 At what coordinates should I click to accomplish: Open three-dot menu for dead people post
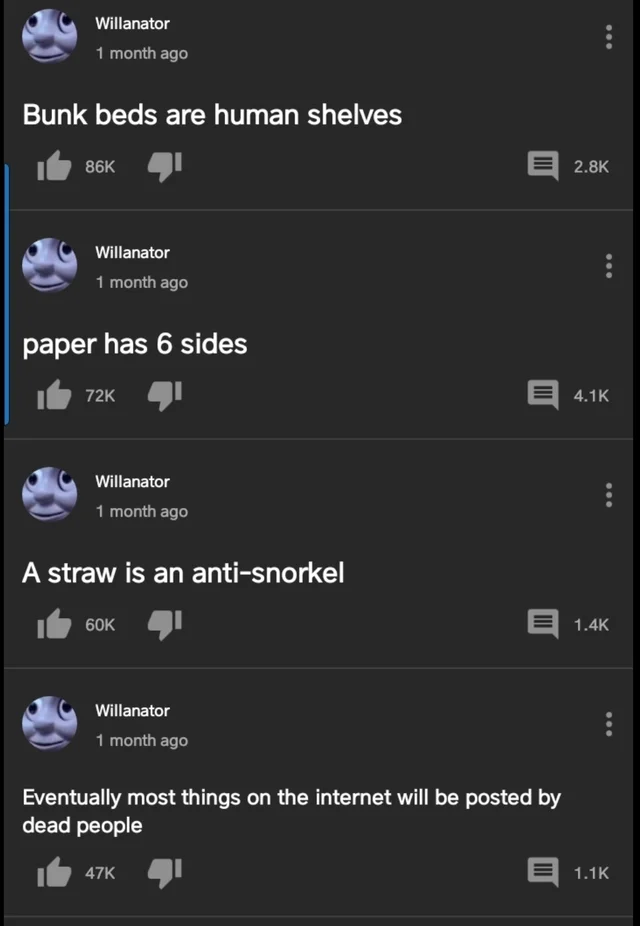pos(609,724)
